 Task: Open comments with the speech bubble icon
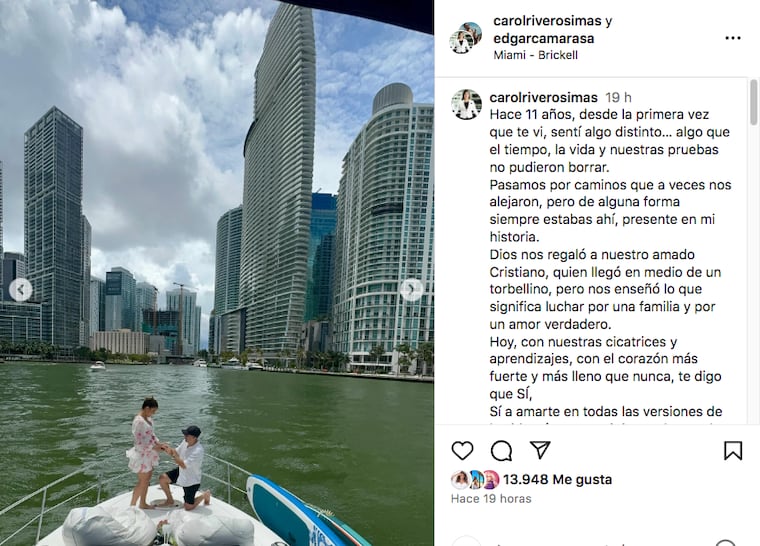click(x=501, y=451)
